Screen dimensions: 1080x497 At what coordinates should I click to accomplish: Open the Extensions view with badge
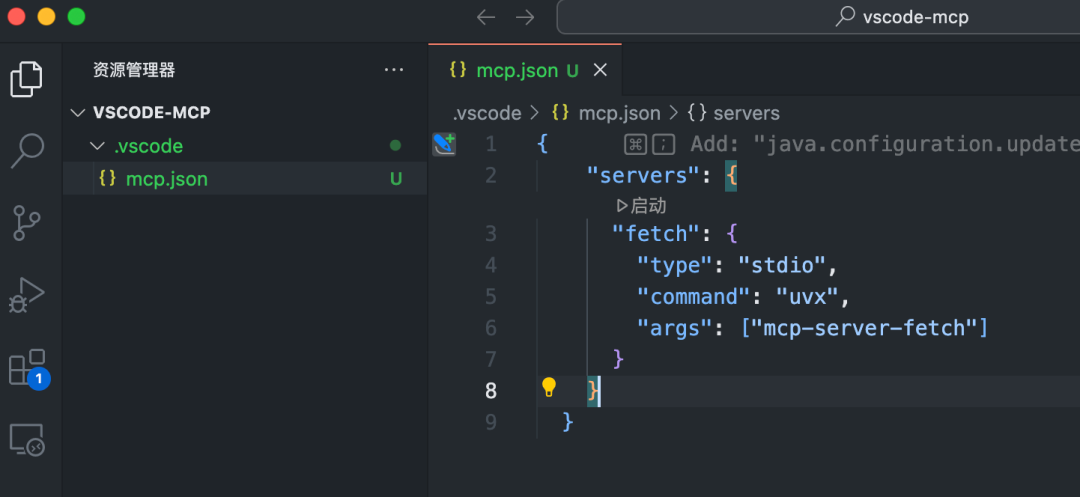28,368
